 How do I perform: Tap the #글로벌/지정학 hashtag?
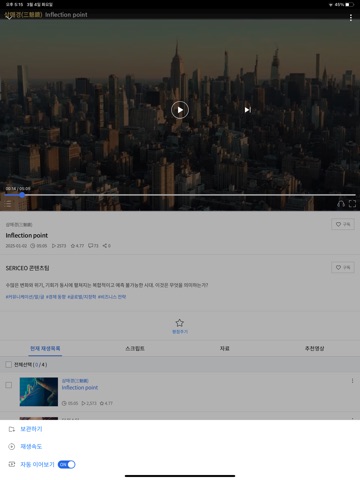click(x=82, y=297)
